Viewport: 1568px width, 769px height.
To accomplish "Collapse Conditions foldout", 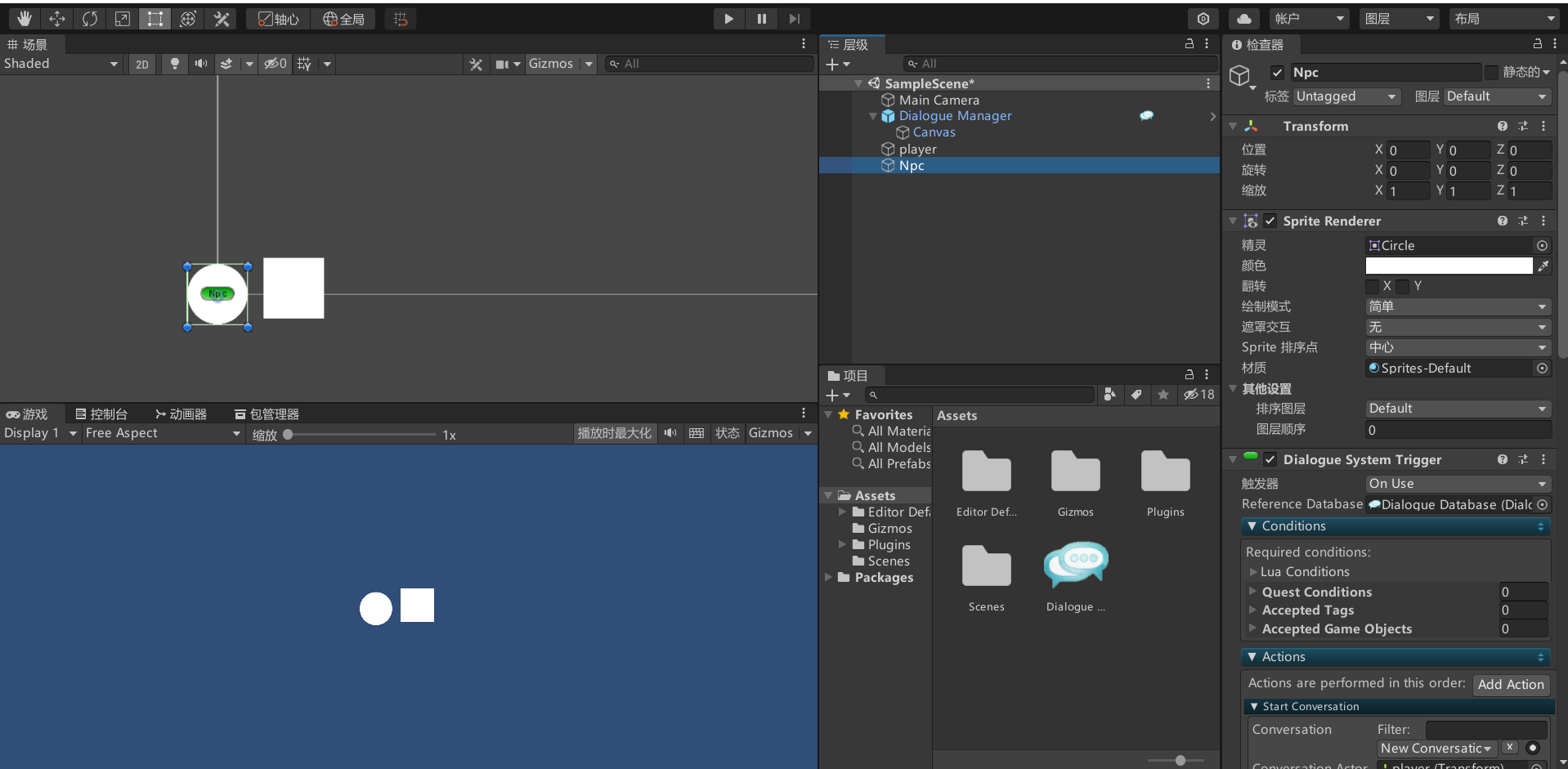I will pos(1252,526).
